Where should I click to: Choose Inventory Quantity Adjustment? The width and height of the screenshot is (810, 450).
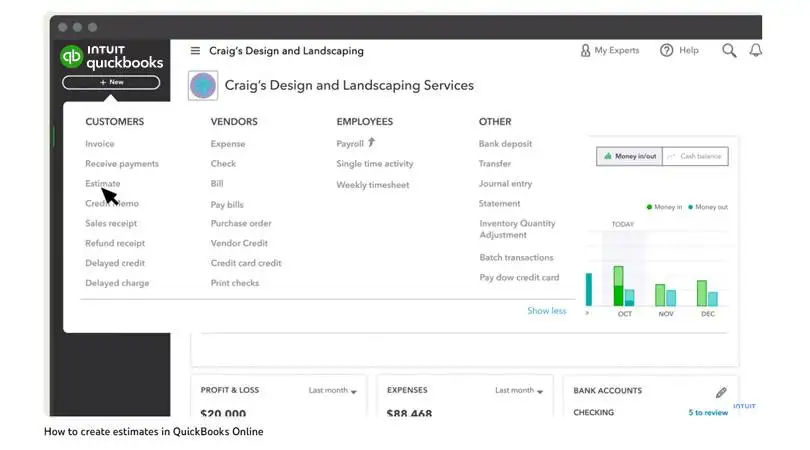pos(517,229)
